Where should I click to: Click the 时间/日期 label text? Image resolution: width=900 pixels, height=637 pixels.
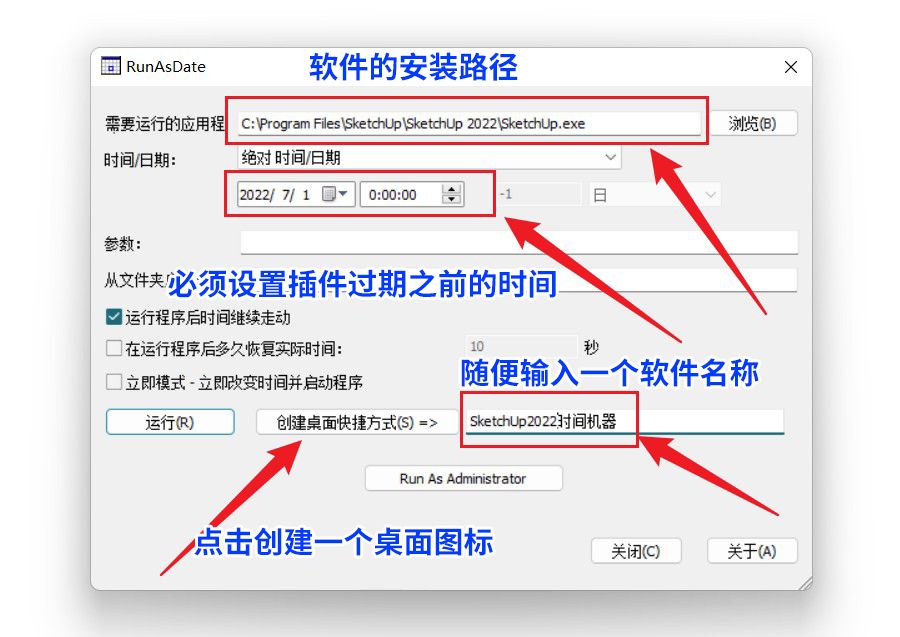pyautogui.click(x=139, y=160)
